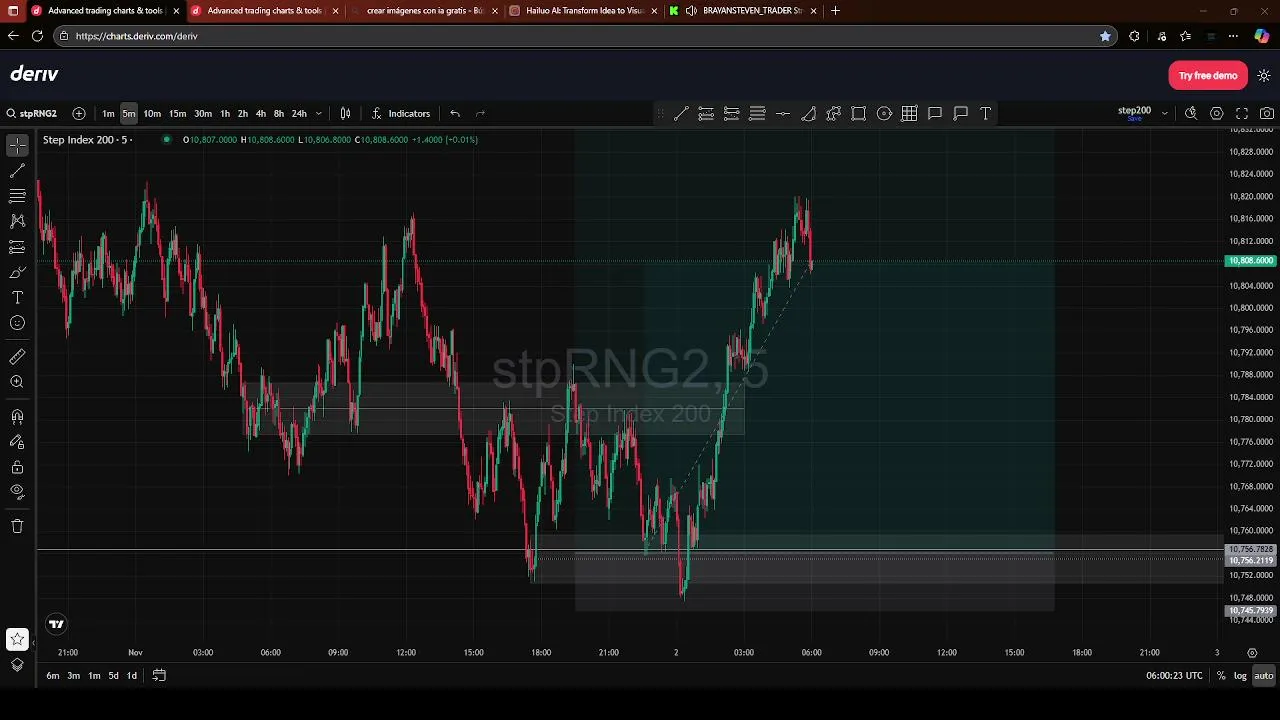Pick the comment note tool in floating toolbar
Image resolution: width=1280 pixels, height=720 pixels.
[935, 113]
